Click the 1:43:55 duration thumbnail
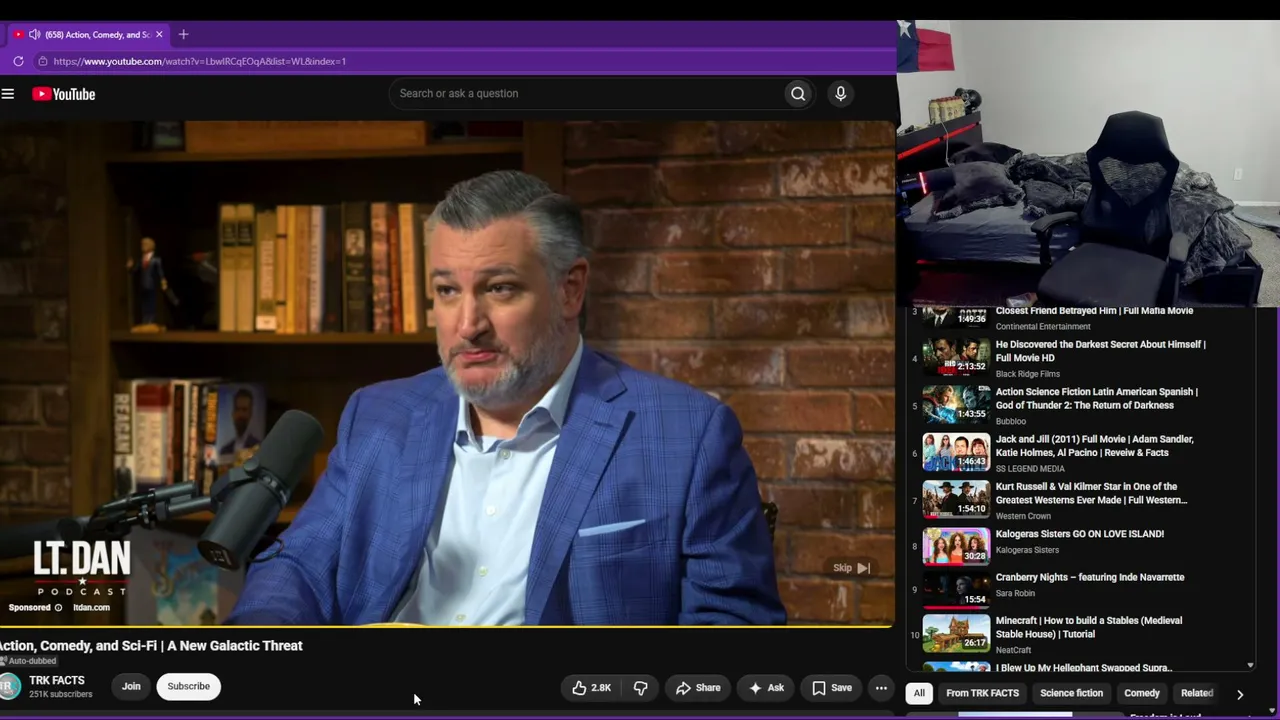Image resolution: width=1280 pixels, height=720 pixels. (x=956, y=404)
